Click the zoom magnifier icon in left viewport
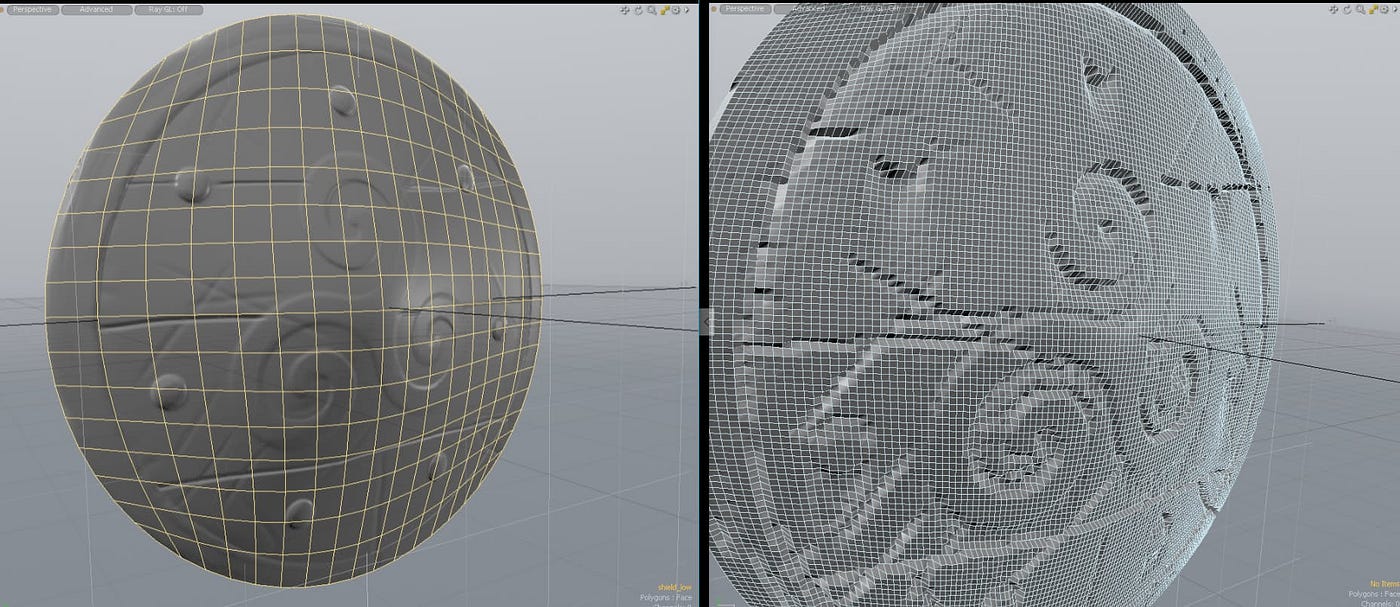This screenshot has height=607, width=1400. [x=651, y=9]
